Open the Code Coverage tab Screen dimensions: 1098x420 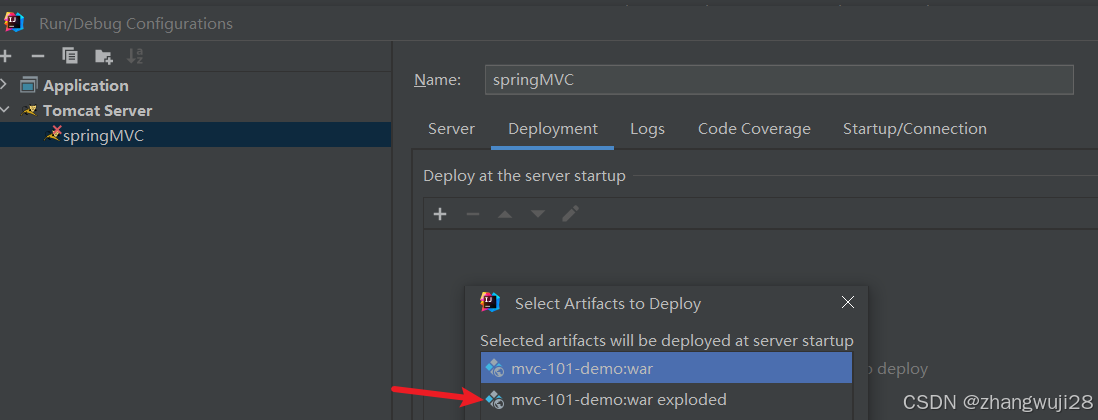point(754,129)
